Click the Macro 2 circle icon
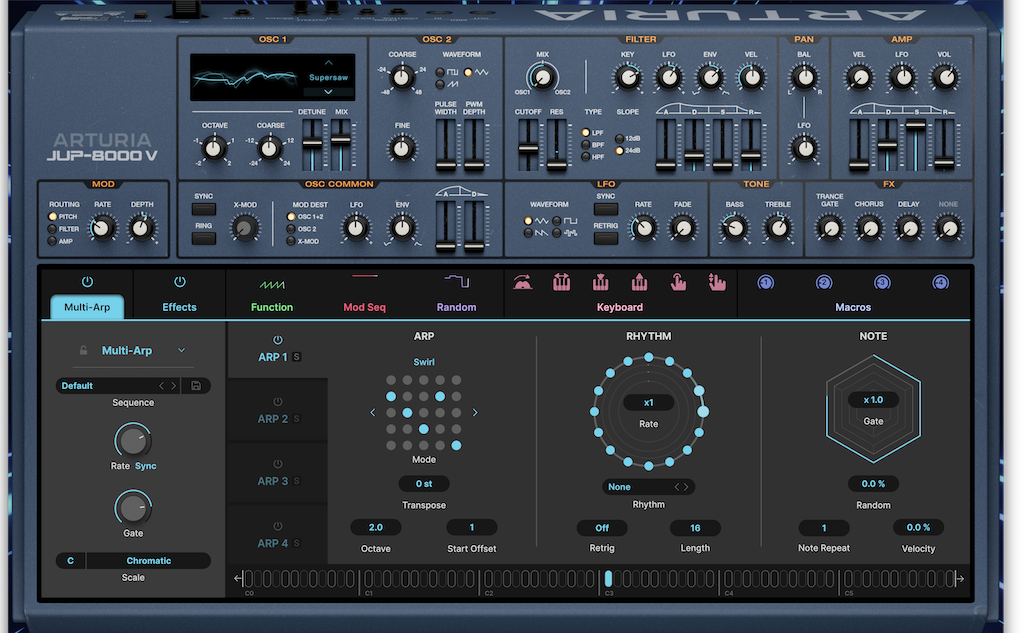1024x633 pixels. [x=824, y=283]
